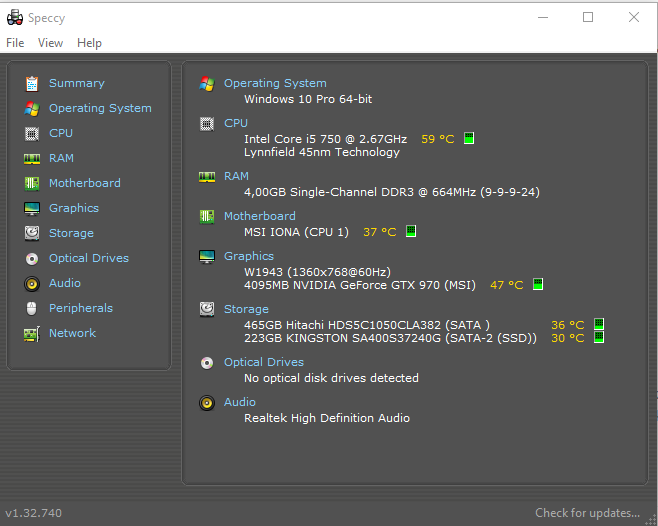The height and width of the screenshot is (526, 658).
Task: Click "Lynnfield 45nm Technology" text
Action: tap(322, 152)
